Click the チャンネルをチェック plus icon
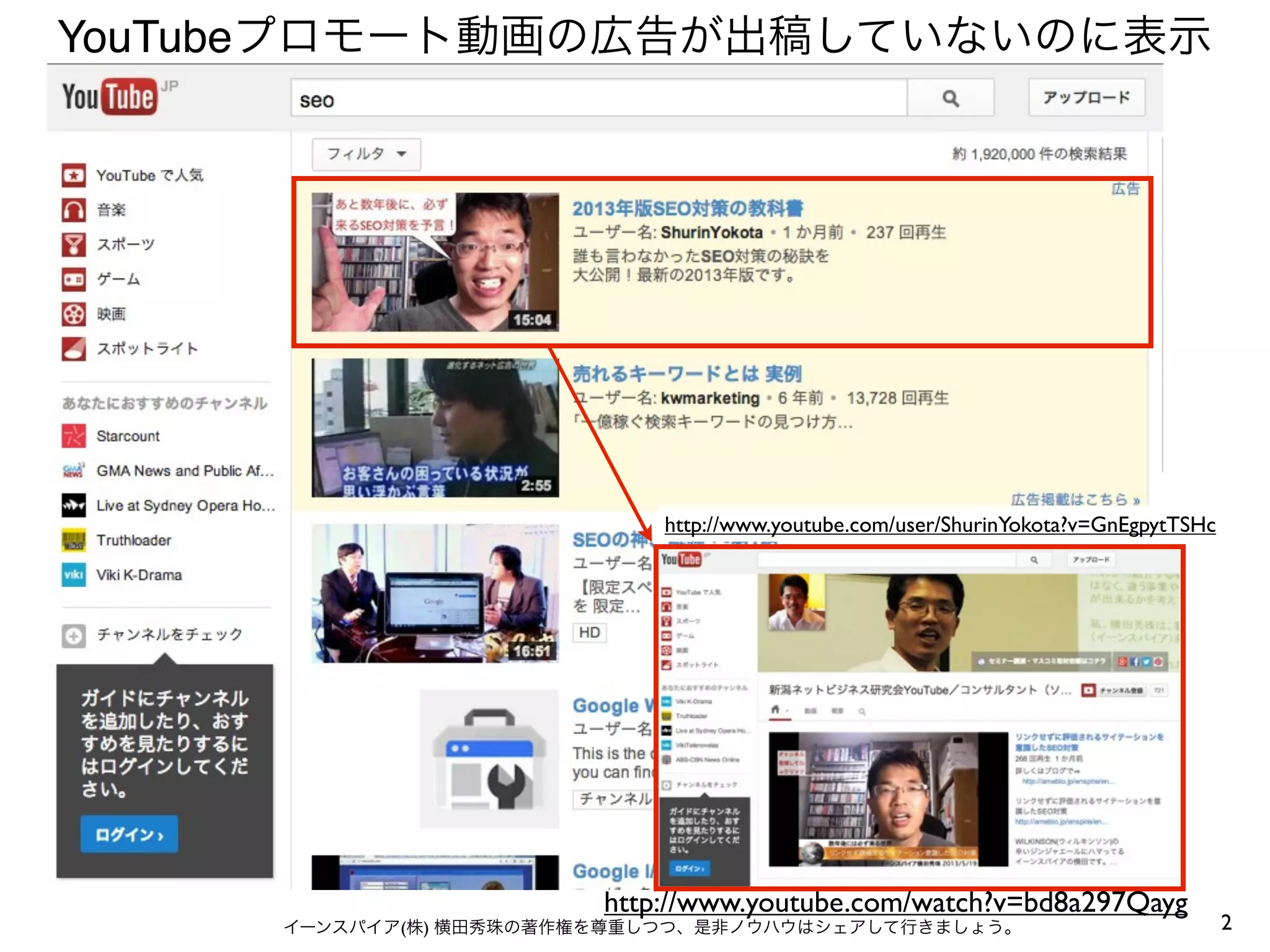1270x952 pixels. click(x=74, y=635)
